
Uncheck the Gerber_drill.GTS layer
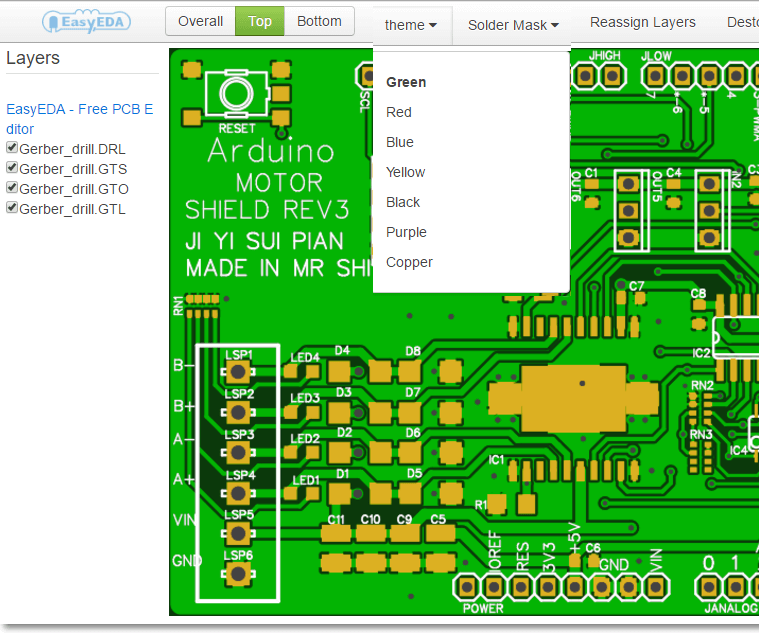coord(12,168)
